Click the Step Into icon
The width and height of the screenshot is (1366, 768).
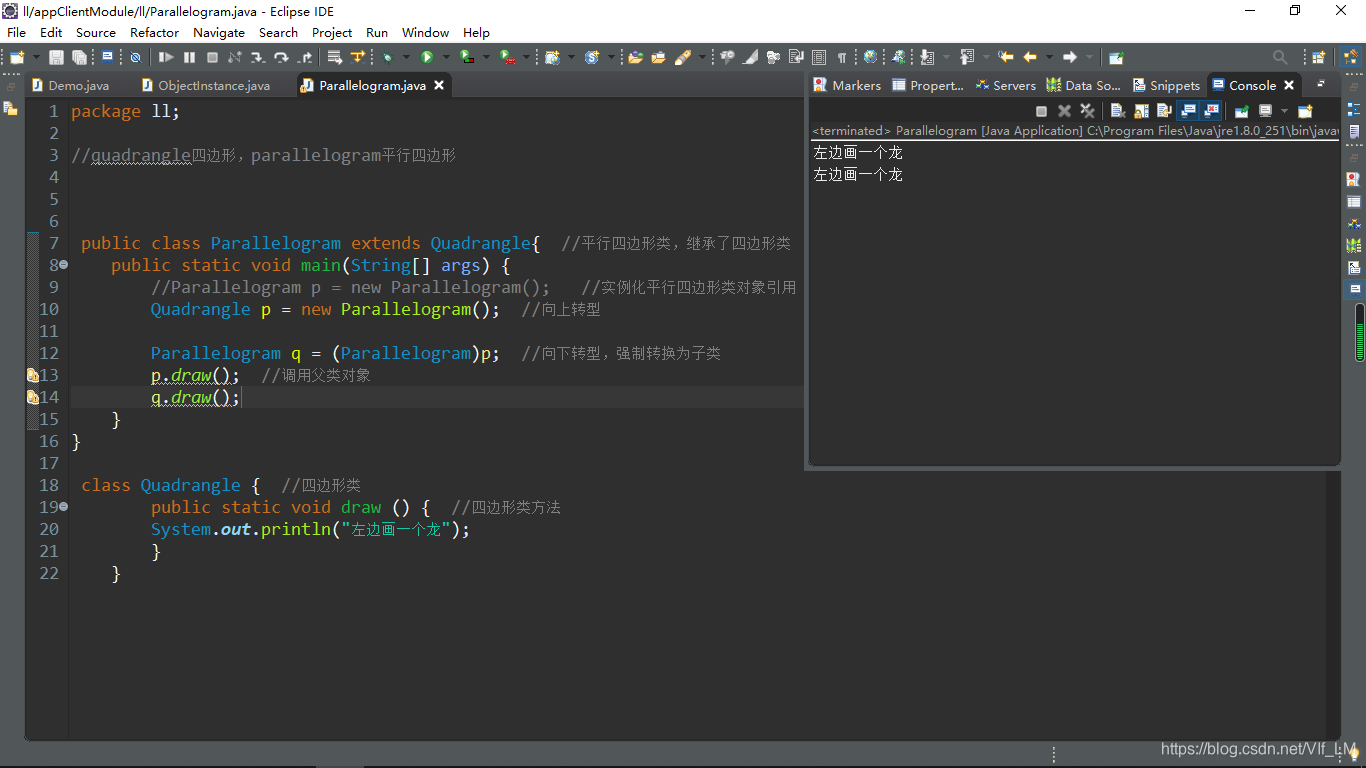click(258, 57)
